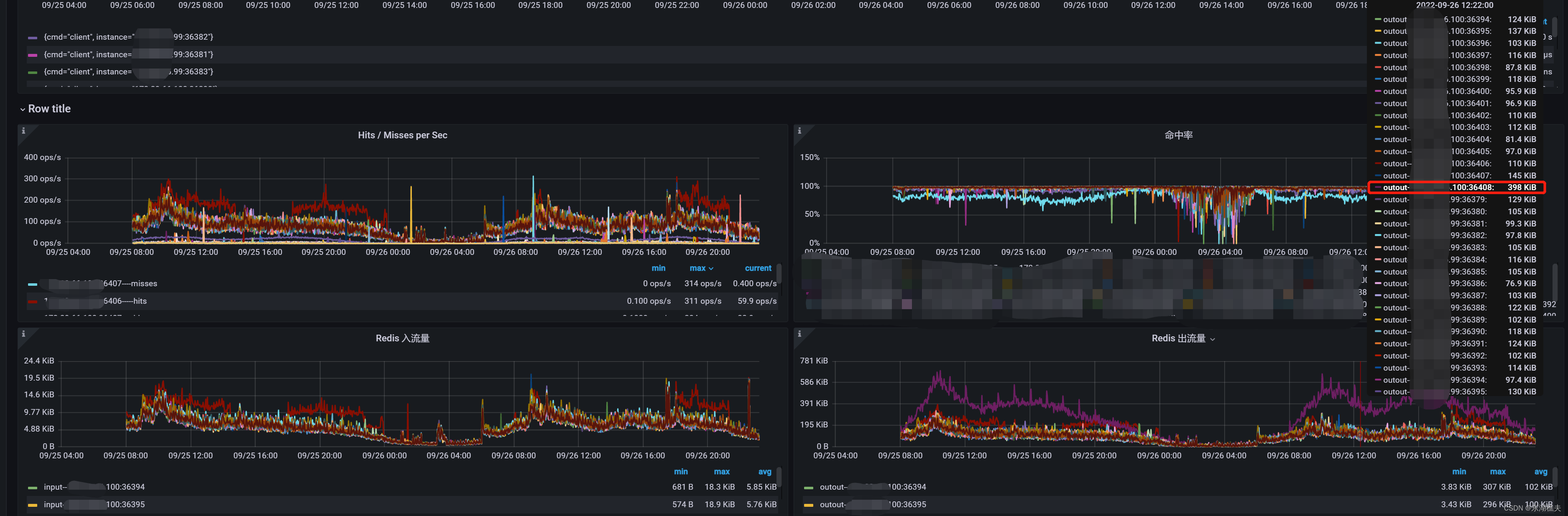This screenshot has width=1568, height=516.
Task: Click the info icon on the 命中率 panel
Action: tap(799, 130)
